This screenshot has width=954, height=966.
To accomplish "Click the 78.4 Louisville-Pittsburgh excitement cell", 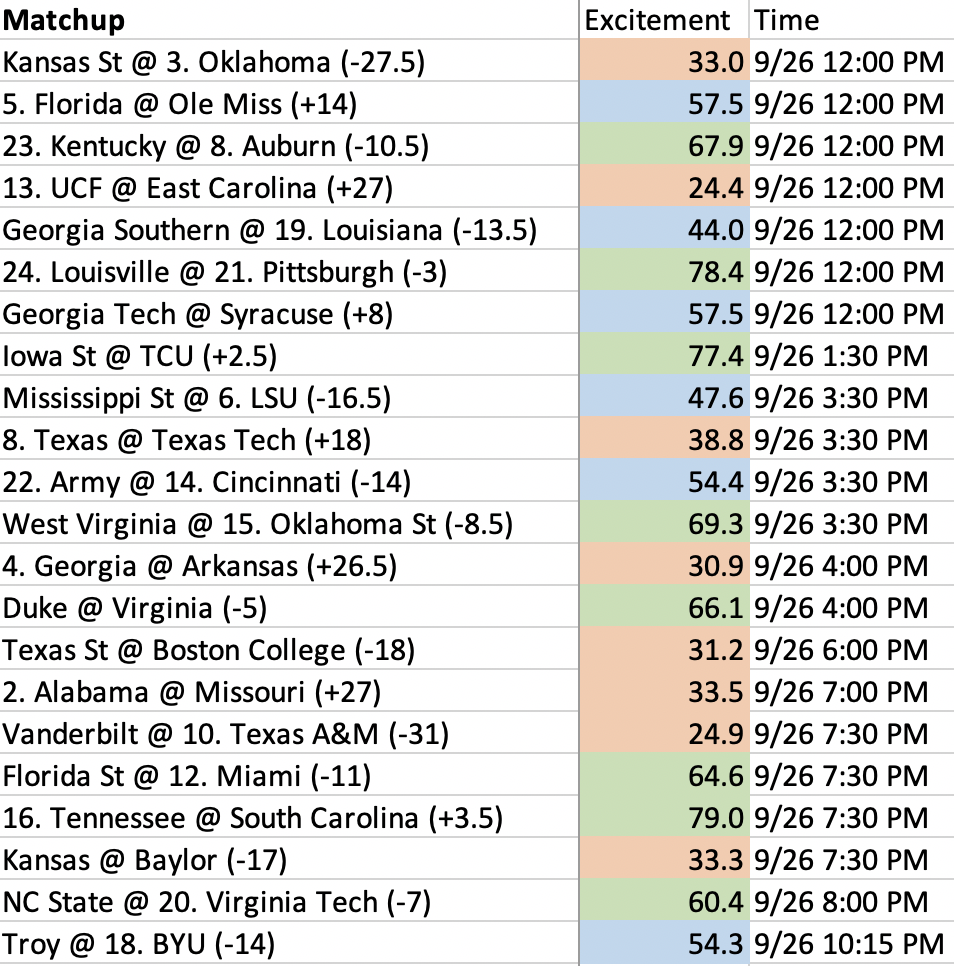I will click(664, 271).
